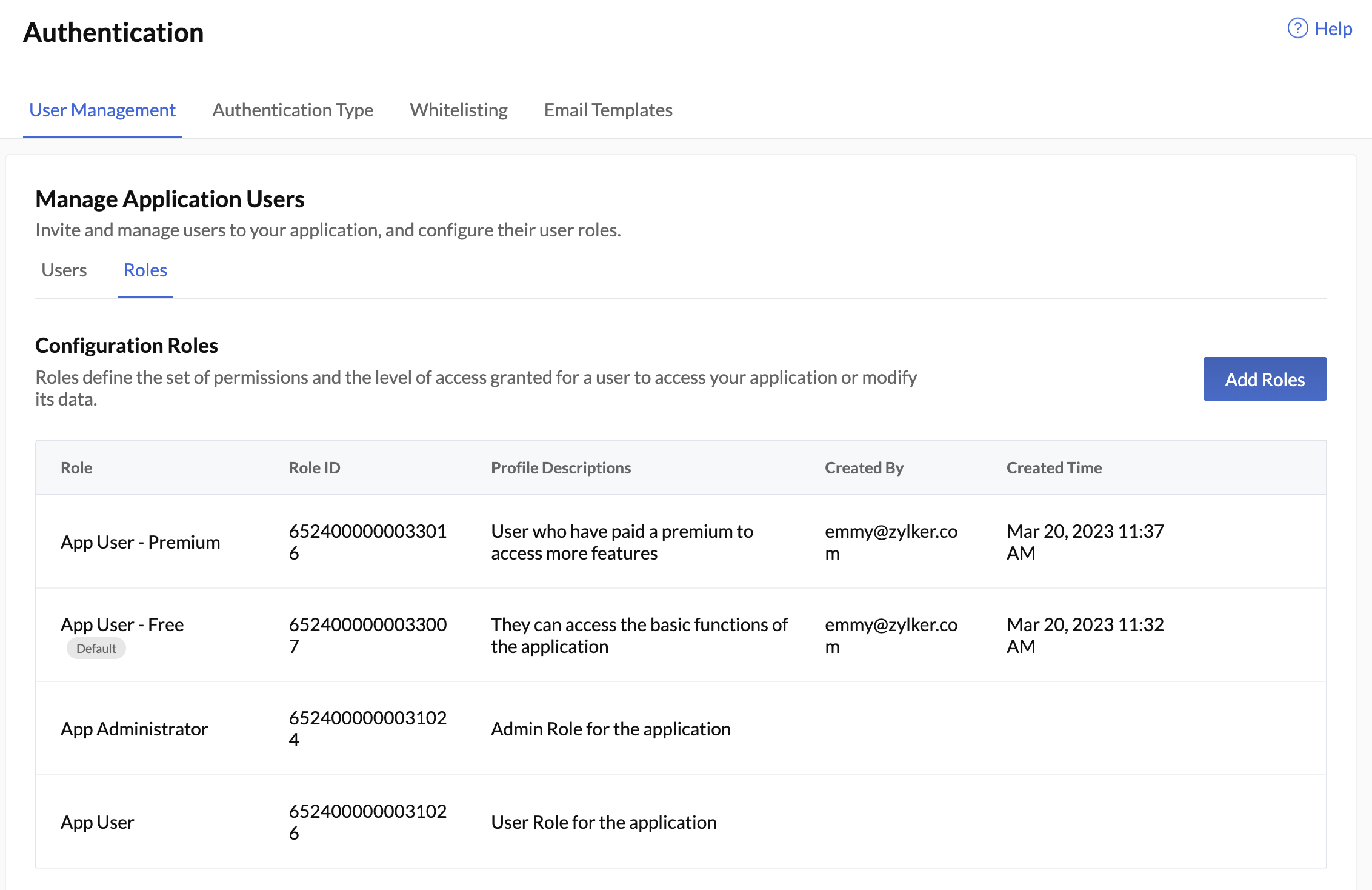Click the Default badge under App User - Free

point(96,648)
